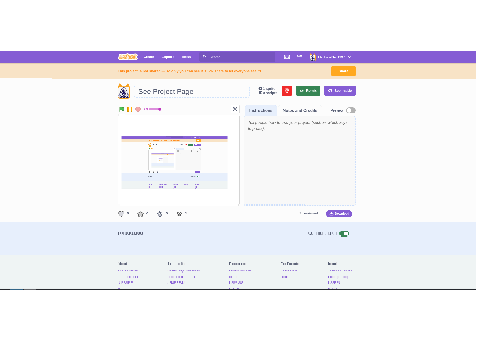Open the My Stuff icon beside messages
480x360 pixels.
[299, 57]
